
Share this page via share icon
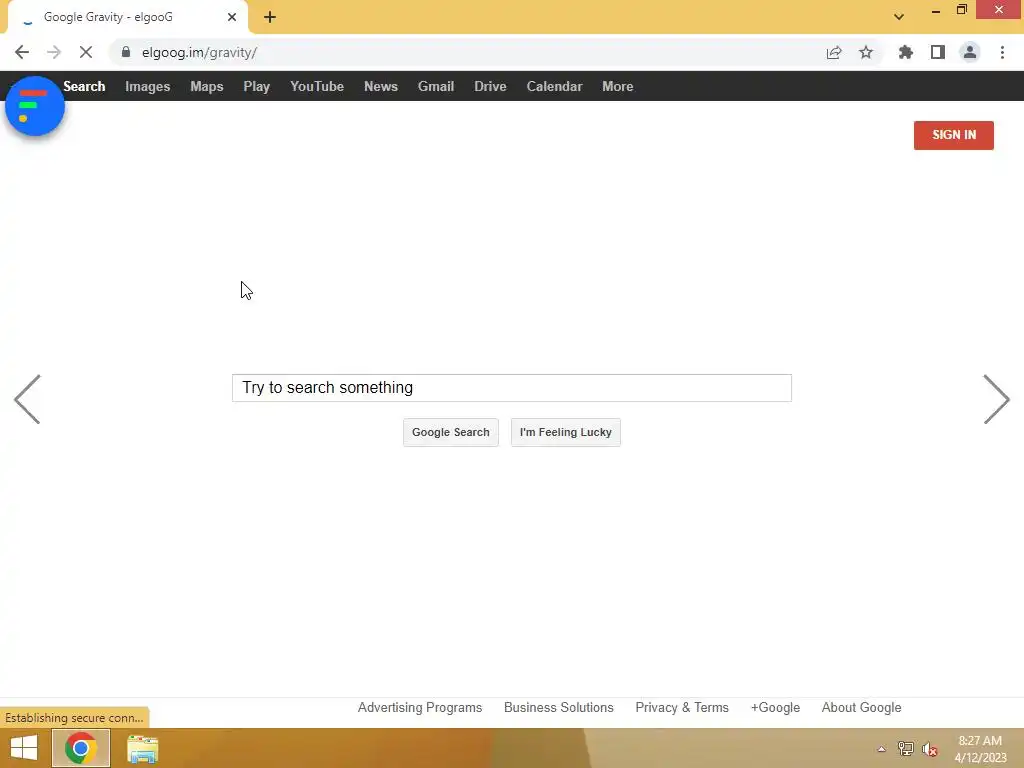[834, 52]
